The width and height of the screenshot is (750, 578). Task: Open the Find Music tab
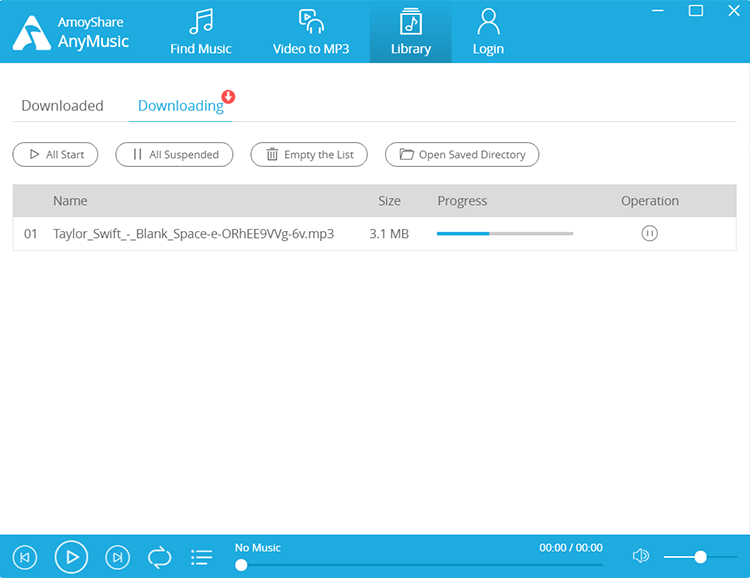200,32
